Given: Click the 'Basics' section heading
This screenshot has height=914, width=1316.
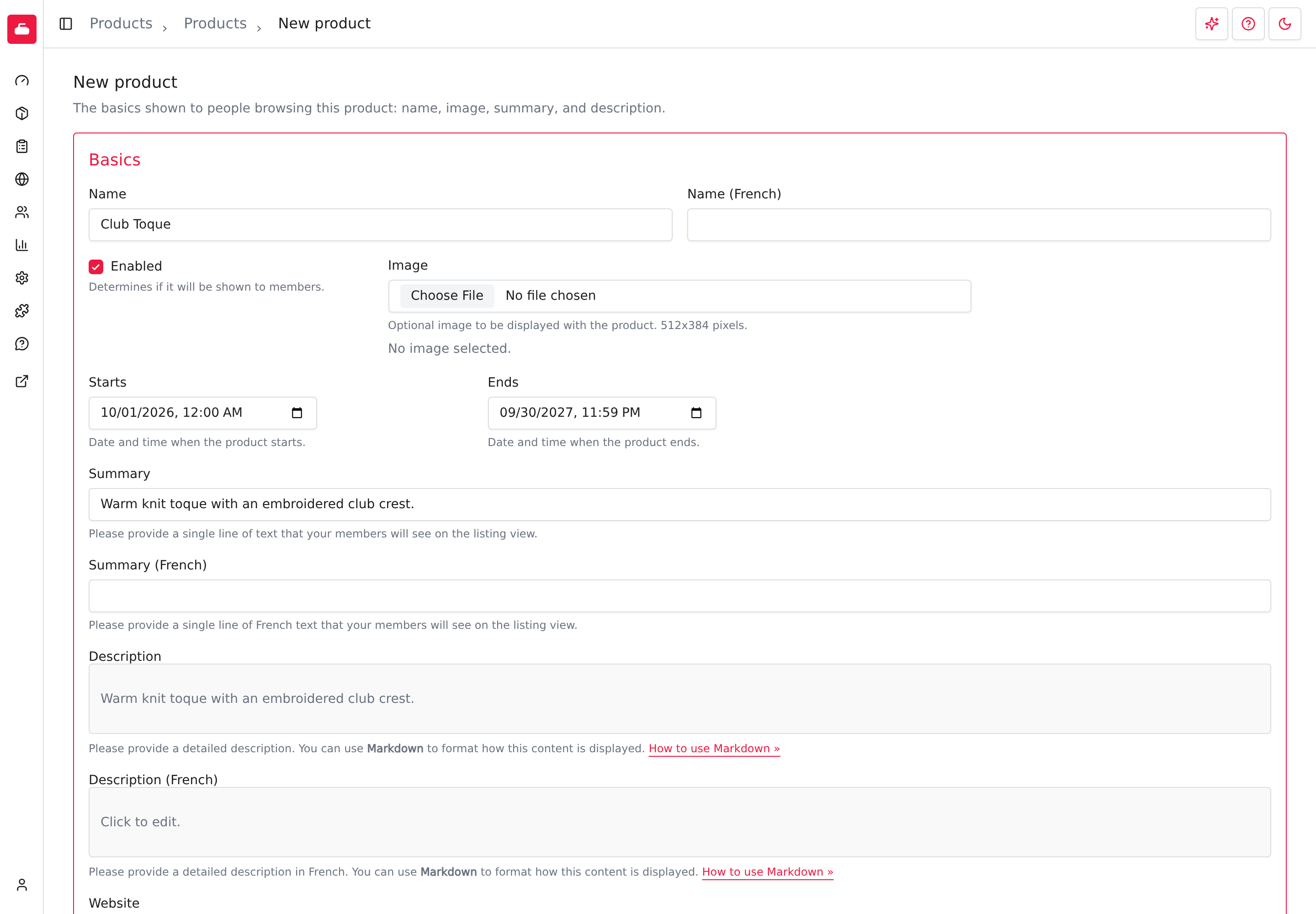Looking at the screenshot, I should (x=115, y=160).
